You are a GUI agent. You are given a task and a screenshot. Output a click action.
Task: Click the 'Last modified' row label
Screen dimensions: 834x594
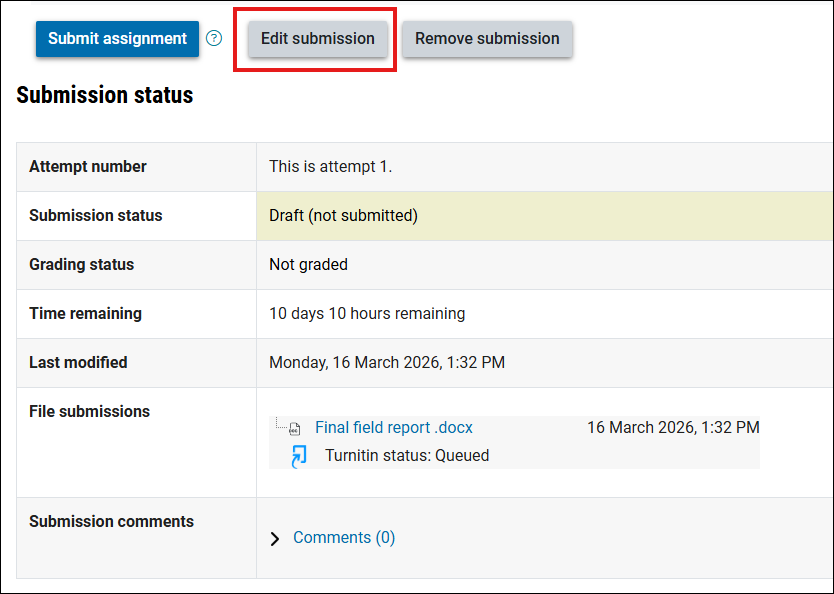[78, 363]
